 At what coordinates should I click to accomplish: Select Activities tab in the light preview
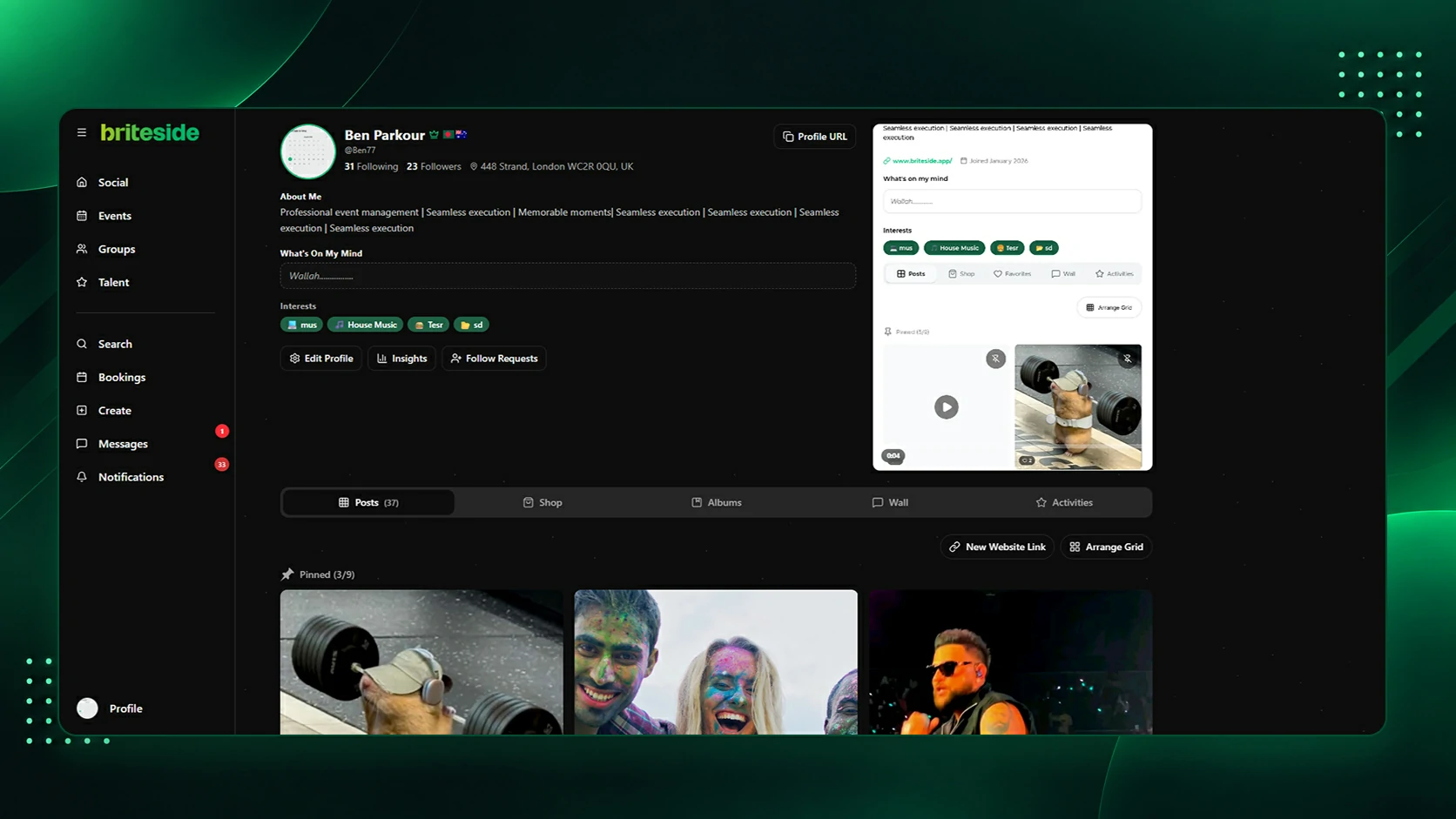[1115, 273]
